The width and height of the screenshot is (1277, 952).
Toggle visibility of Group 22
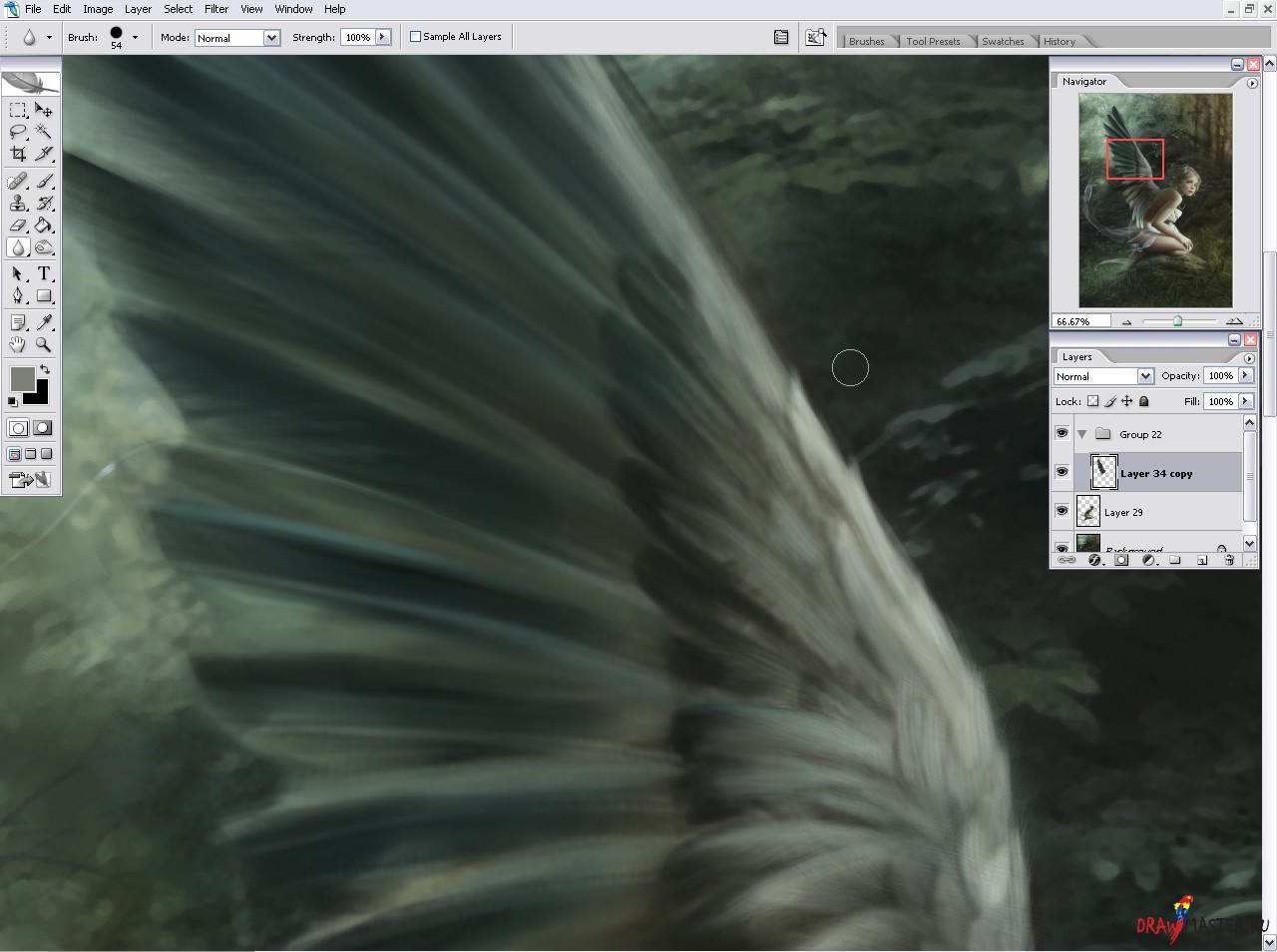pyautogui.click(x=1062, y=433)
